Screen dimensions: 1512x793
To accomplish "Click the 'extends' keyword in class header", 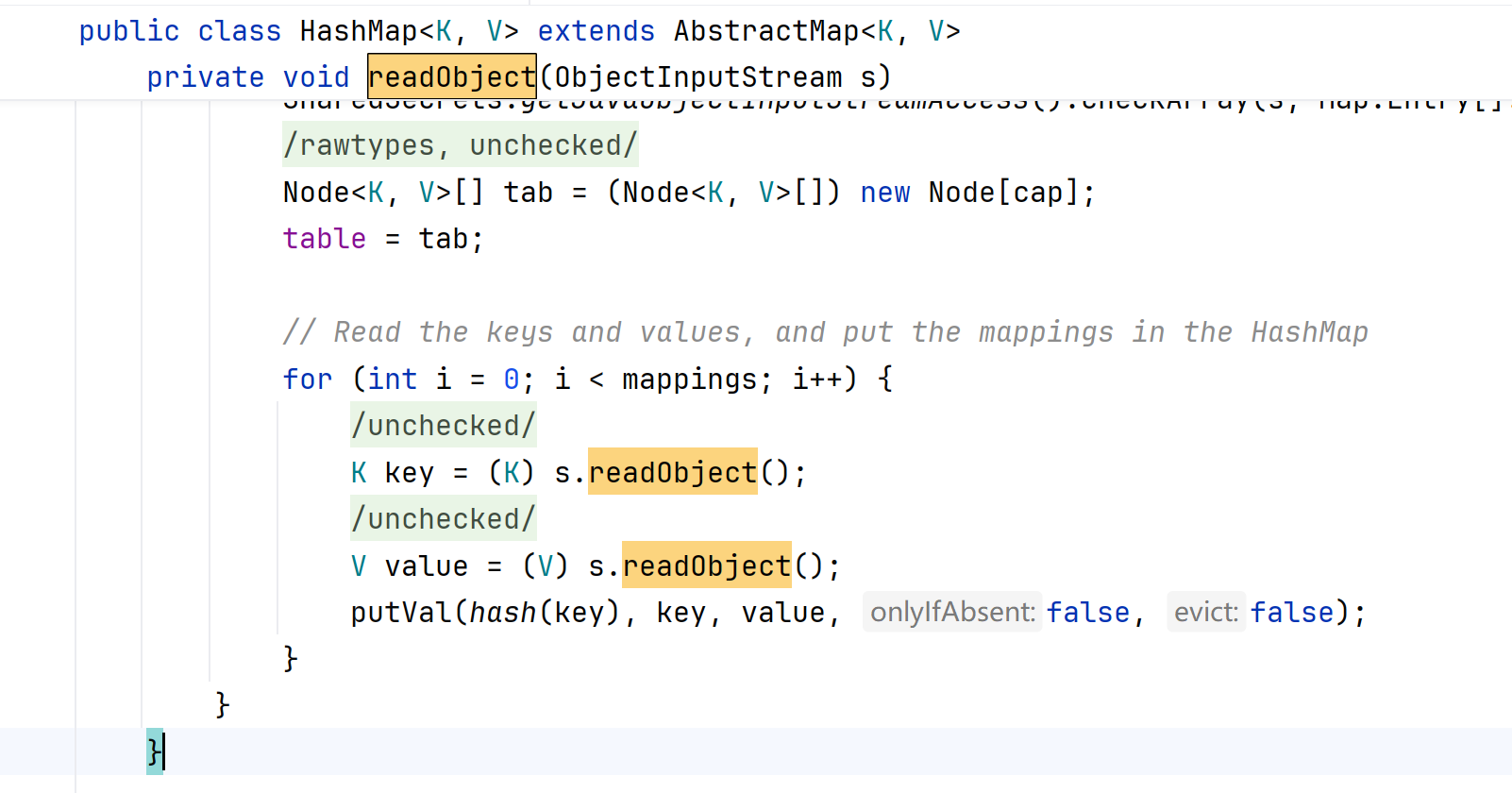I will coord(596,31).
